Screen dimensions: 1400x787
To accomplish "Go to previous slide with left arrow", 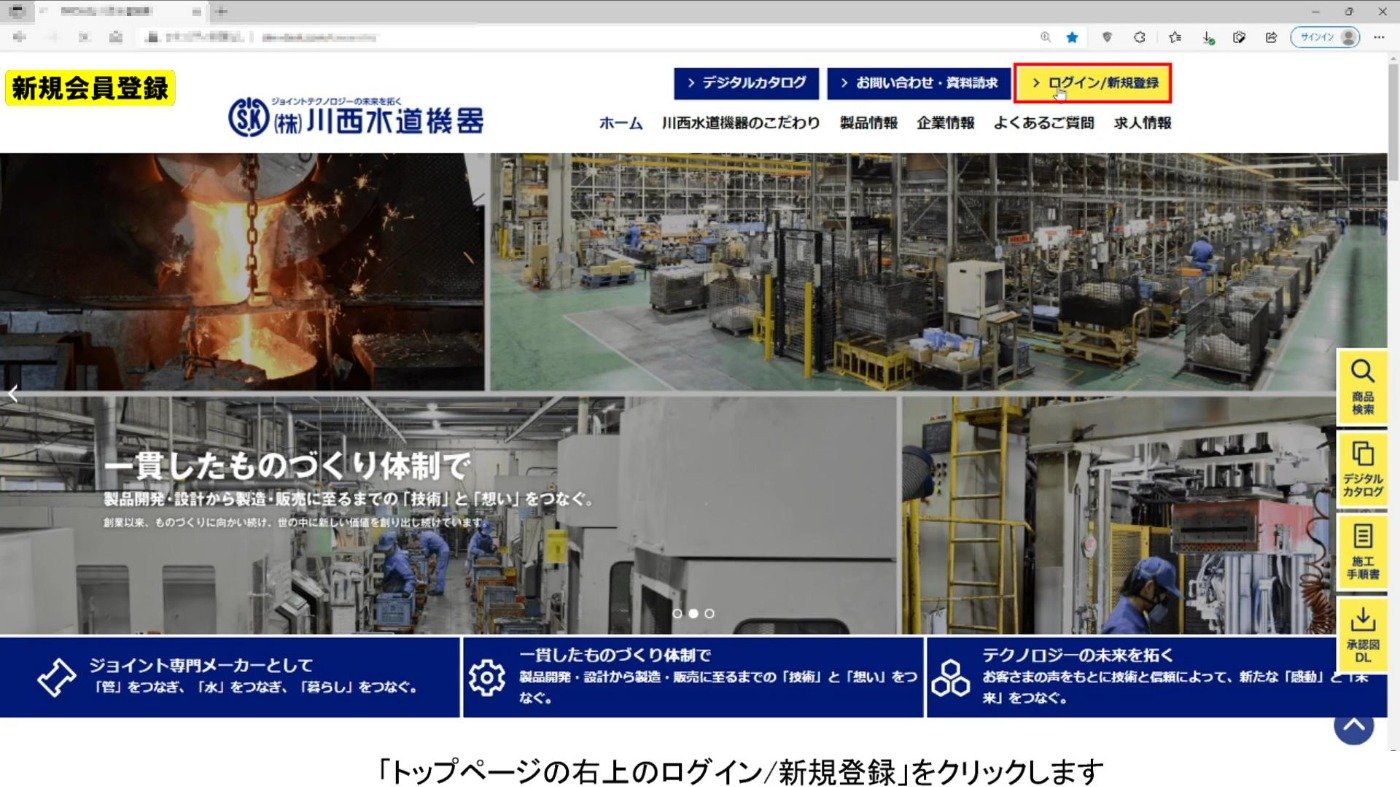I will 13,394.
